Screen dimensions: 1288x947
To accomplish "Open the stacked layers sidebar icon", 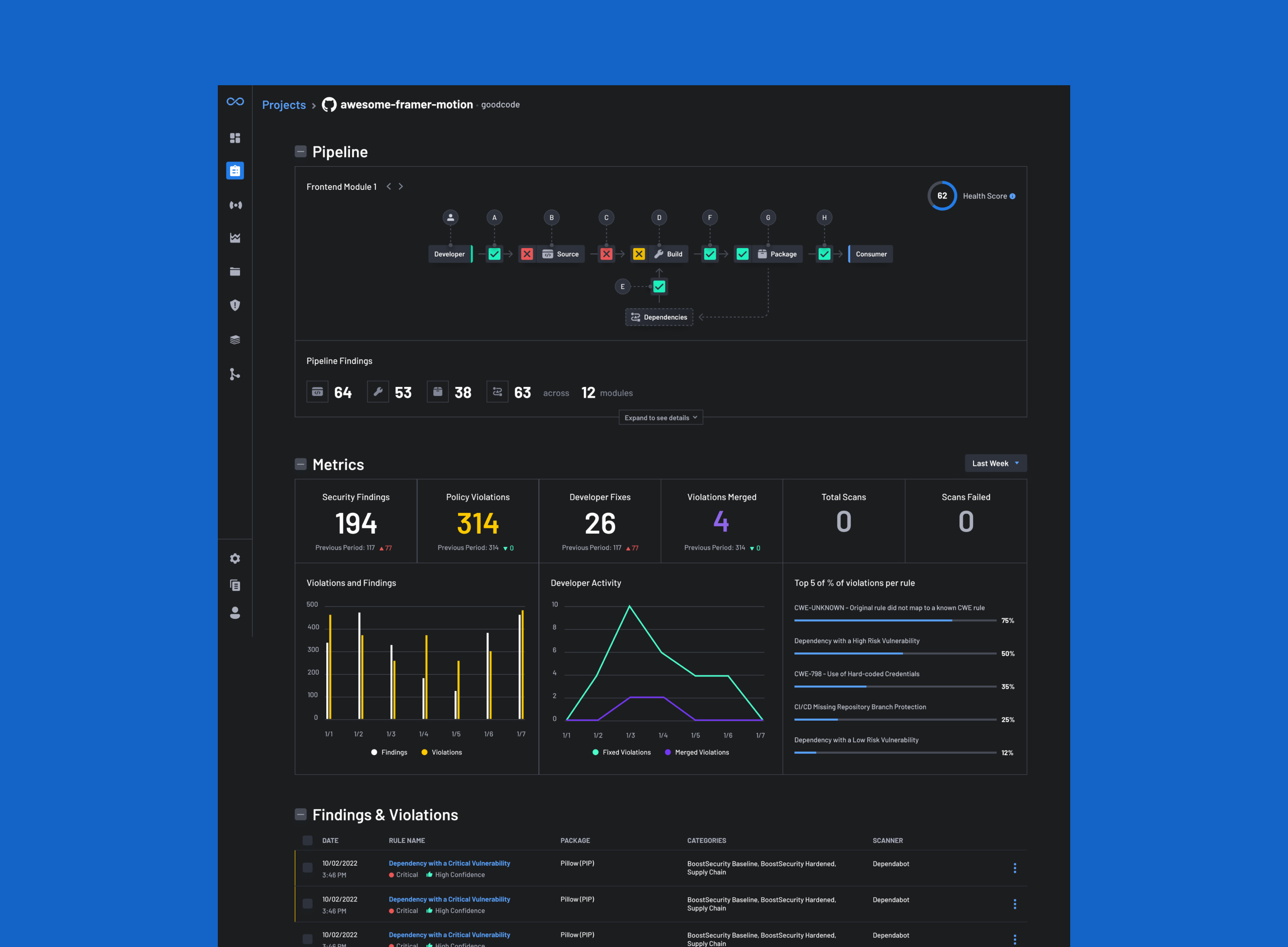I will point(235,340).
